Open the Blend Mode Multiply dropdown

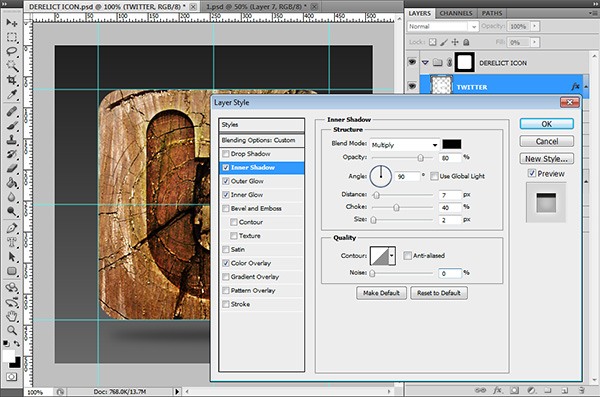coord(404,145)
